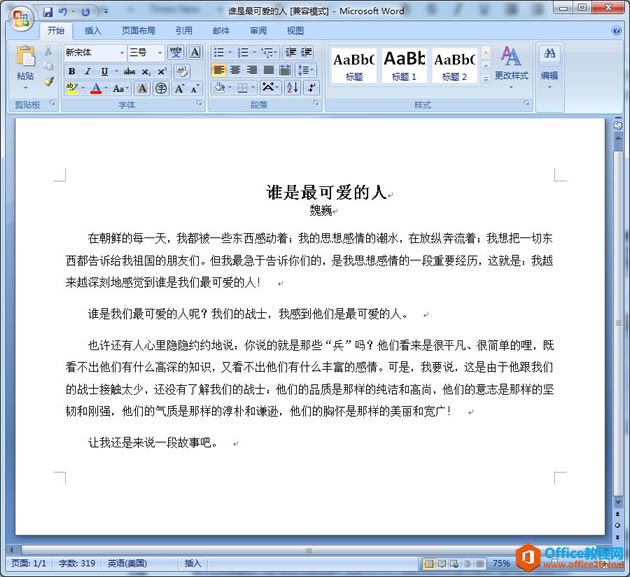
Task: Expand bullets list dropdown arrow
Action: tap(230, 52)
